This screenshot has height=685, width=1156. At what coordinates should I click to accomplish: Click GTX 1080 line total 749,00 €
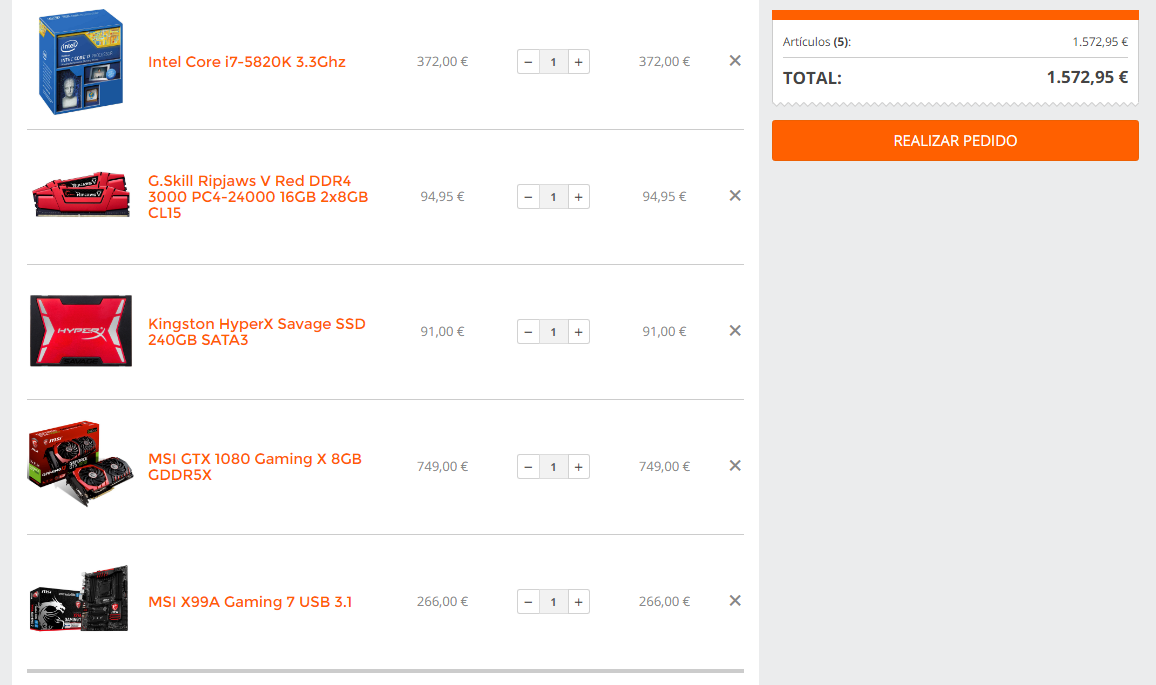tap(664, 467)
